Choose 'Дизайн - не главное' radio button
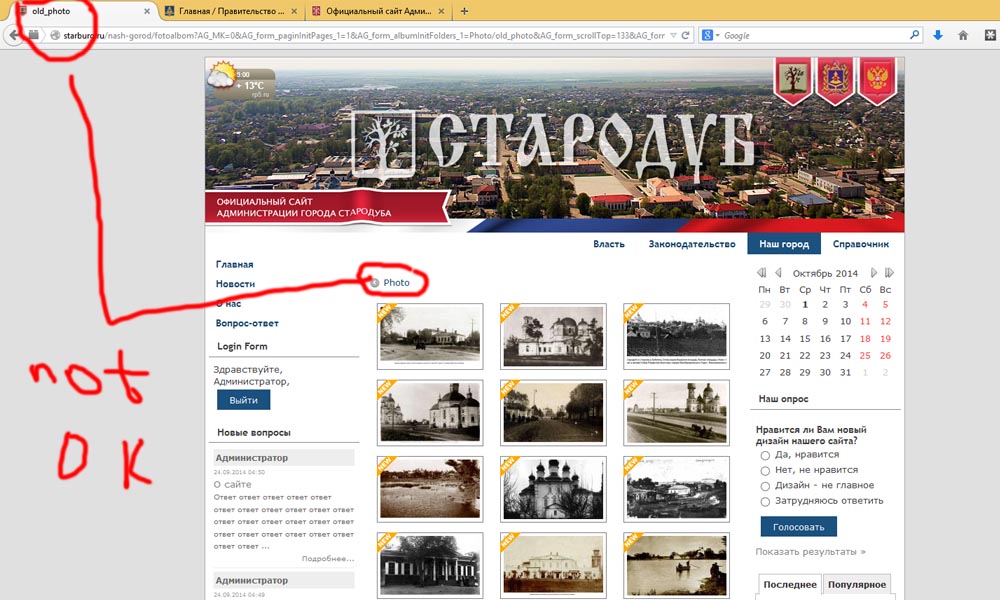 [765, 486]
